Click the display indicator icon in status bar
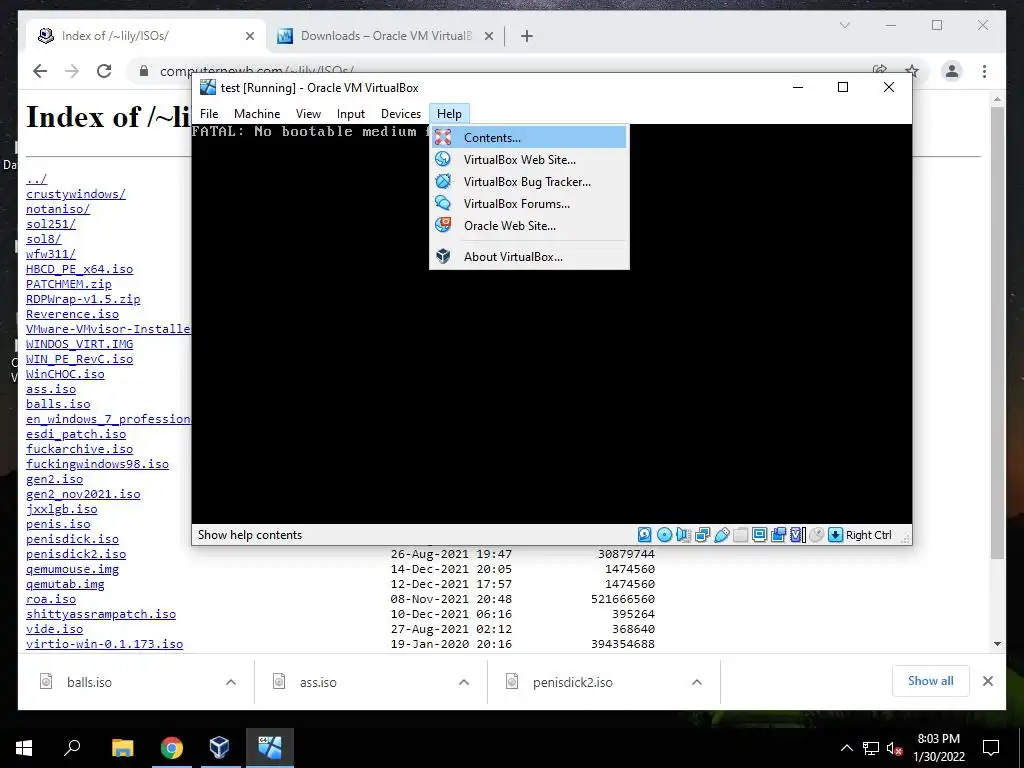 760,535
